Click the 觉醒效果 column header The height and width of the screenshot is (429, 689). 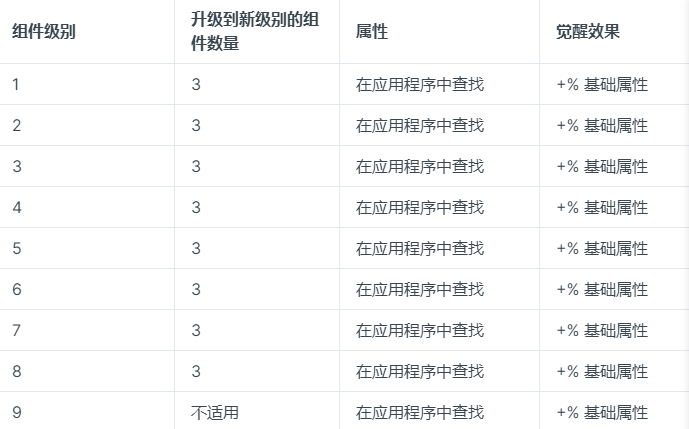(x=588, y=32)
